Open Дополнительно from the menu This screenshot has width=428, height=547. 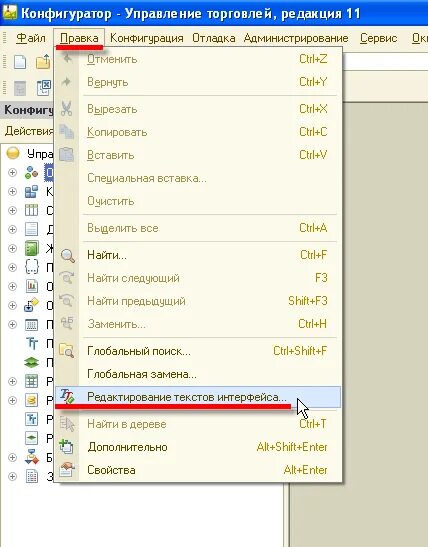point(198,447)
